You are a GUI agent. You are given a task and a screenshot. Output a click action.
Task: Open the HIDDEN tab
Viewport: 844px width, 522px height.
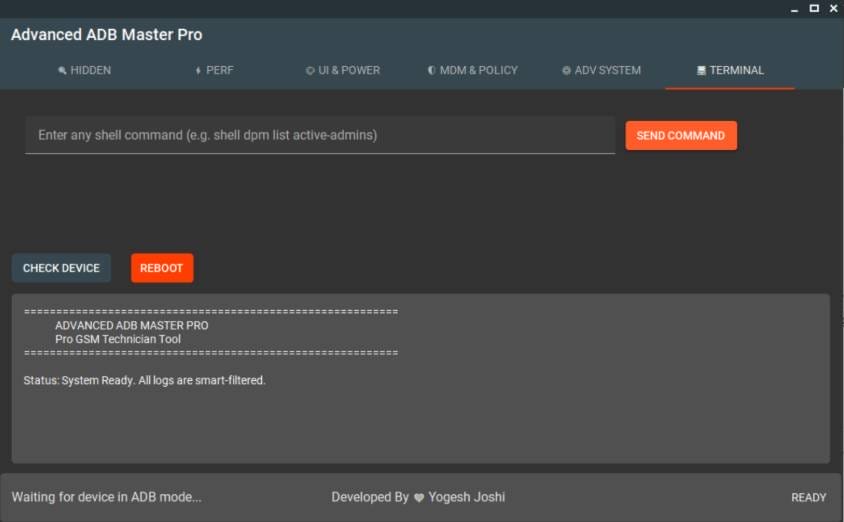[x=85, y=70]
